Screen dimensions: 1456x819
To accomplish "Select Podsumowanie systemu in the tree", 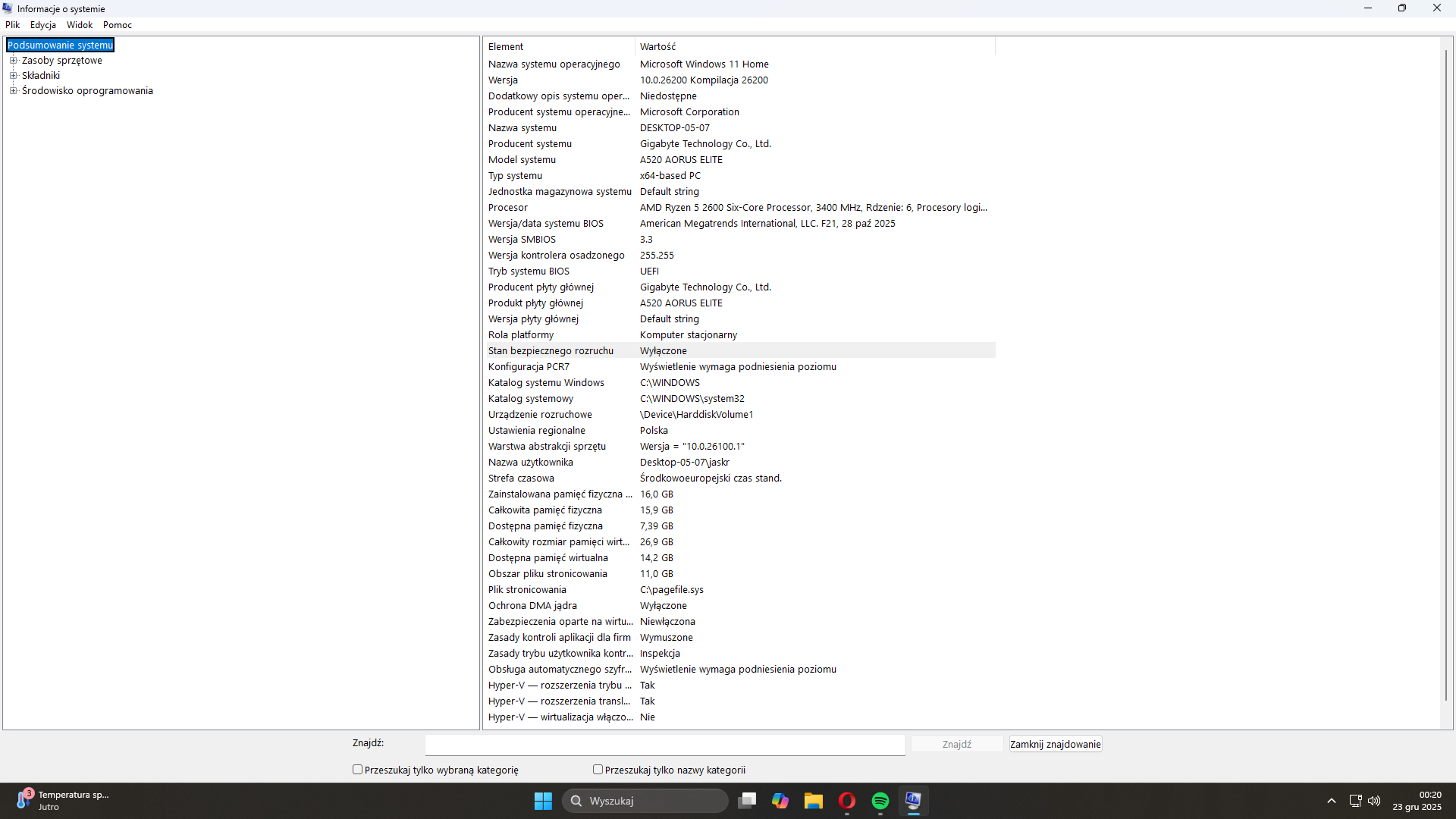I will click(61, 45).
